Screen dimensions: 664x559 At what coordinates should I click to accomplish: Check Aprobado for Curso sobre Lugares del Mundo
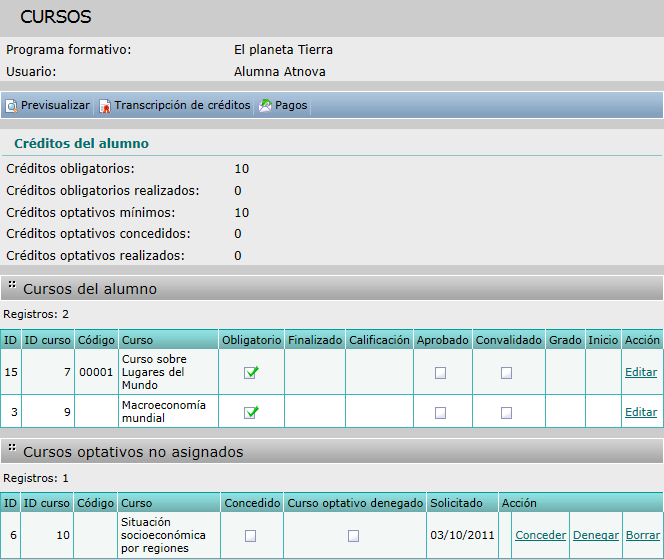pos(440,373)
